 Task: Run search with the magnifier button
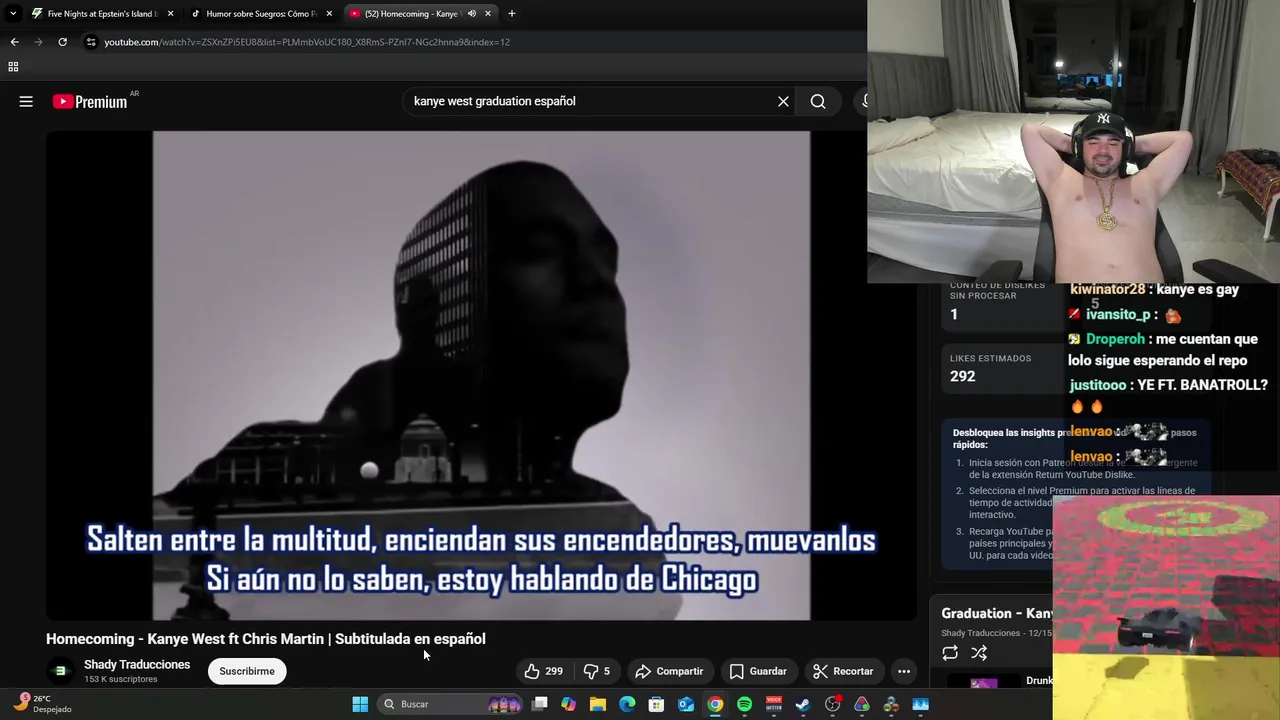pos(818,101)
